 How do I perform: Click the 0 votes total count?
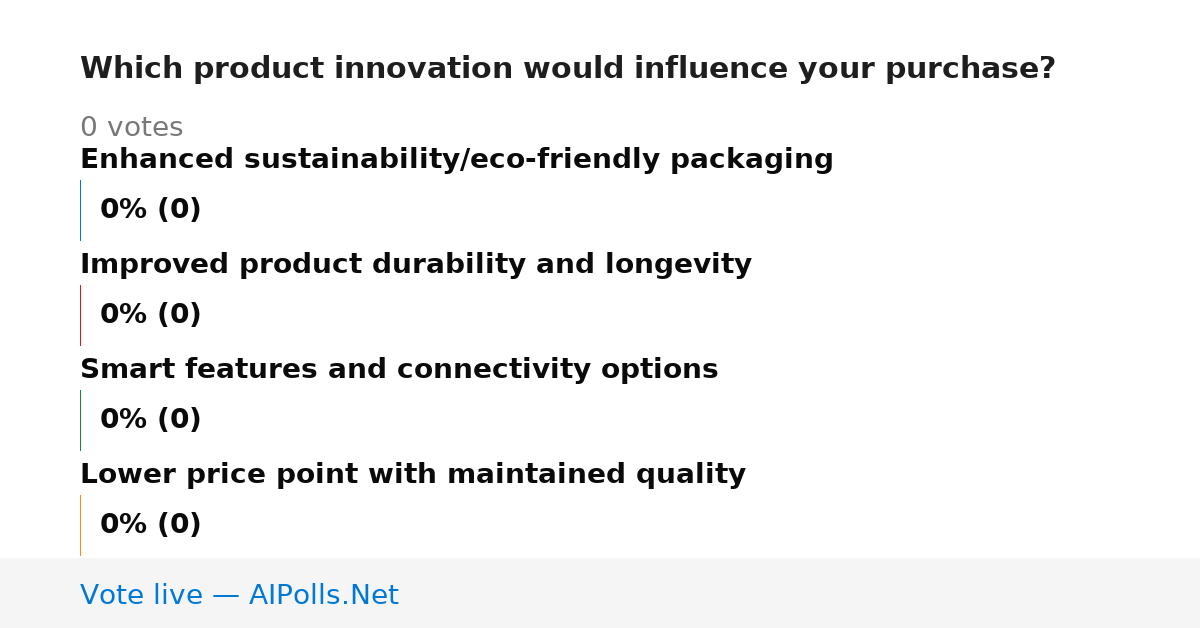click(131, 128)
